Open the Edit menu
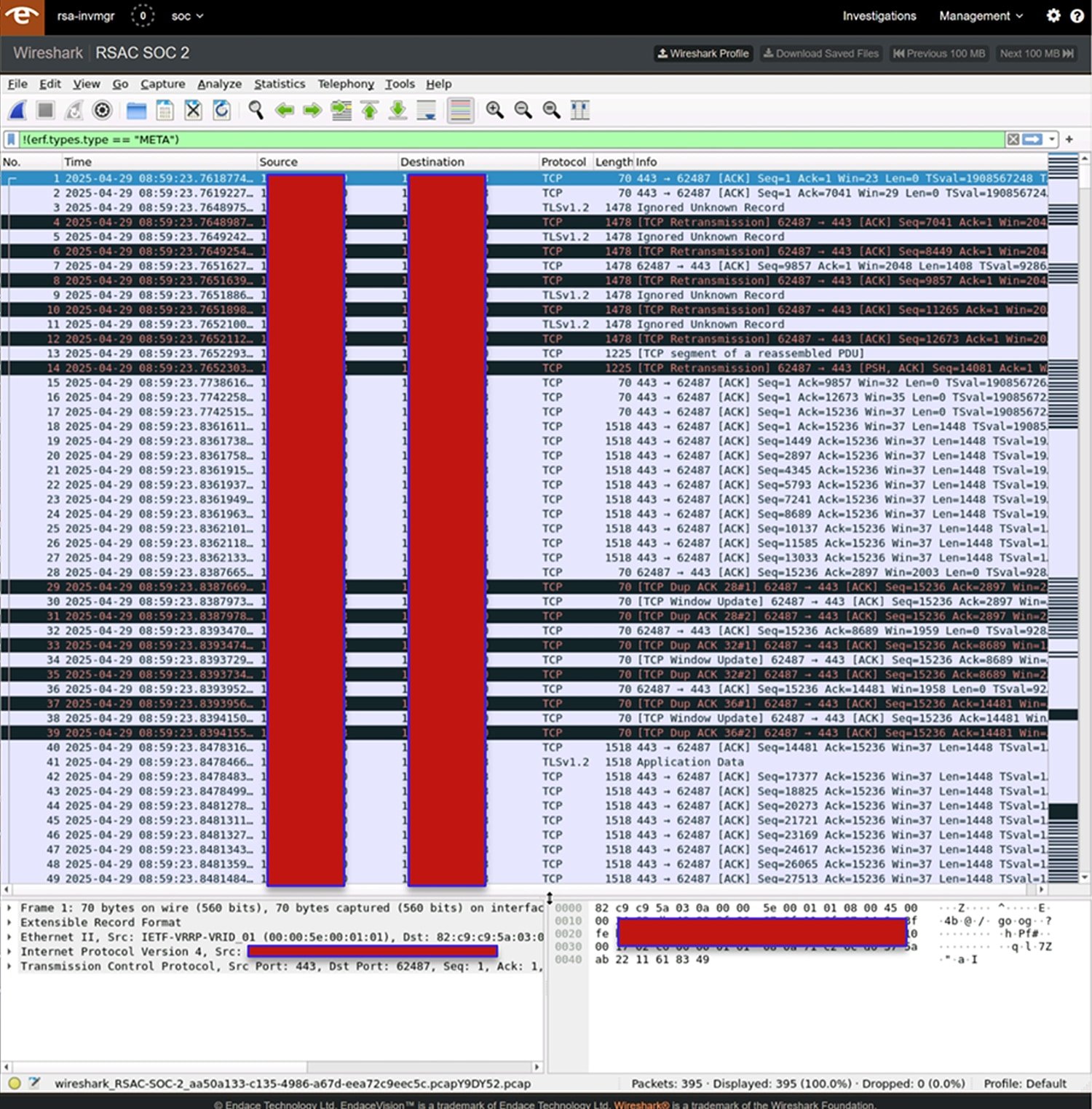Screen dimensions: 1092x1109 pyautogui.click(x=50, y=84)
